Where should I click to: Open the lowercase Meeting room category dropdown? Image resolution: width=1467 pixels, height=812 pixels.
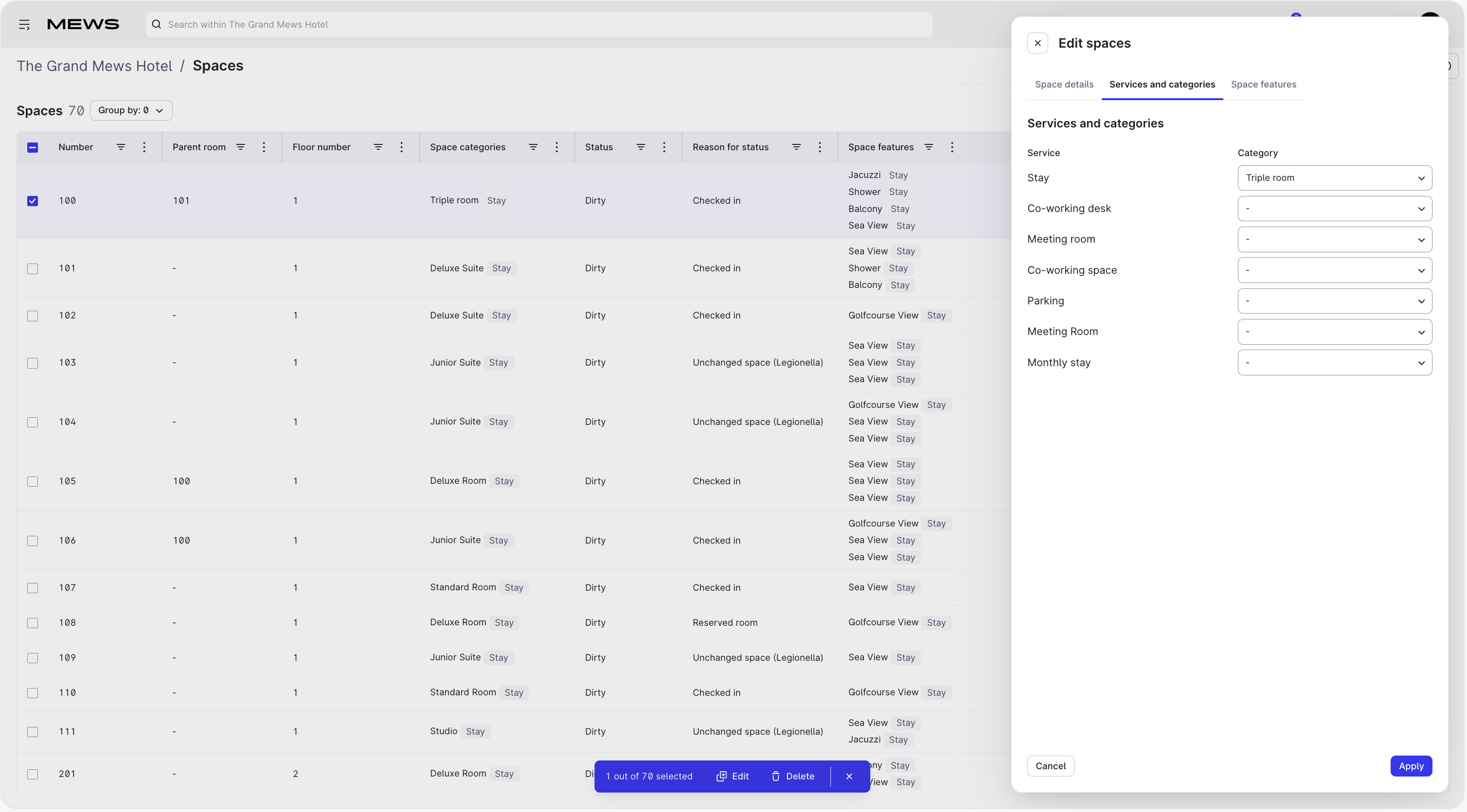point(1334,239)
